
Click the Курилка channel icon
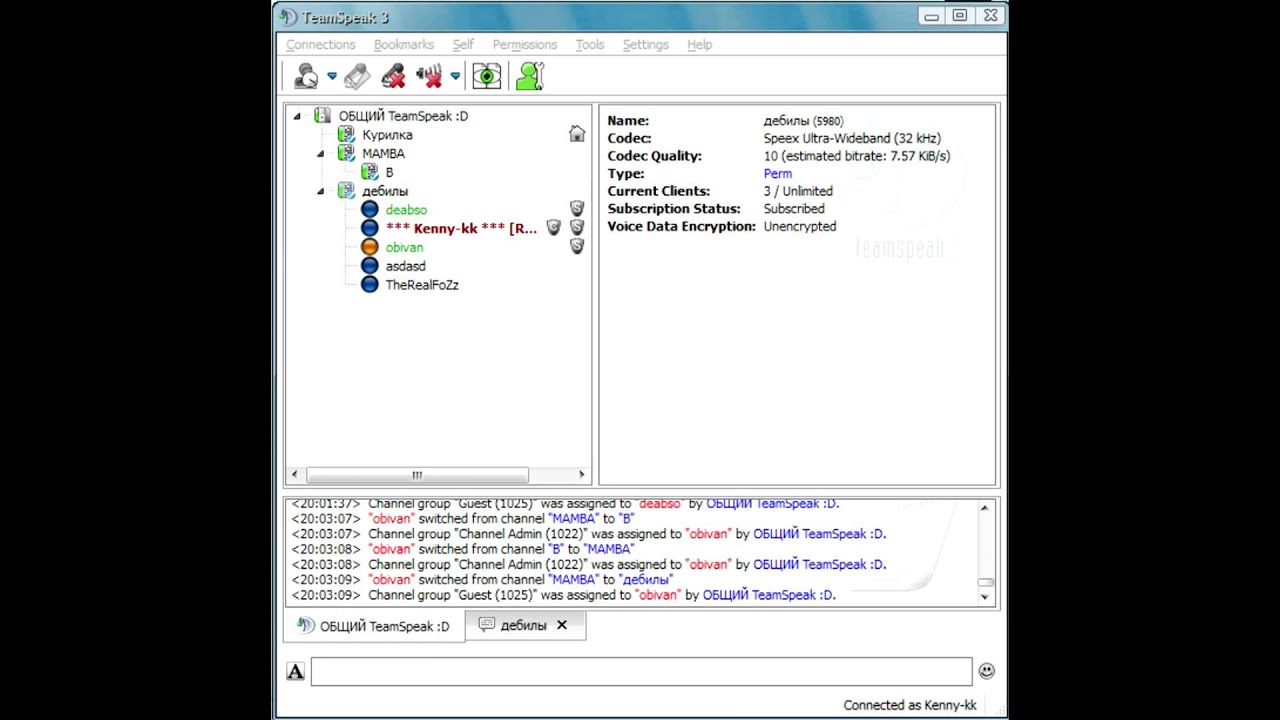(346, 134)
